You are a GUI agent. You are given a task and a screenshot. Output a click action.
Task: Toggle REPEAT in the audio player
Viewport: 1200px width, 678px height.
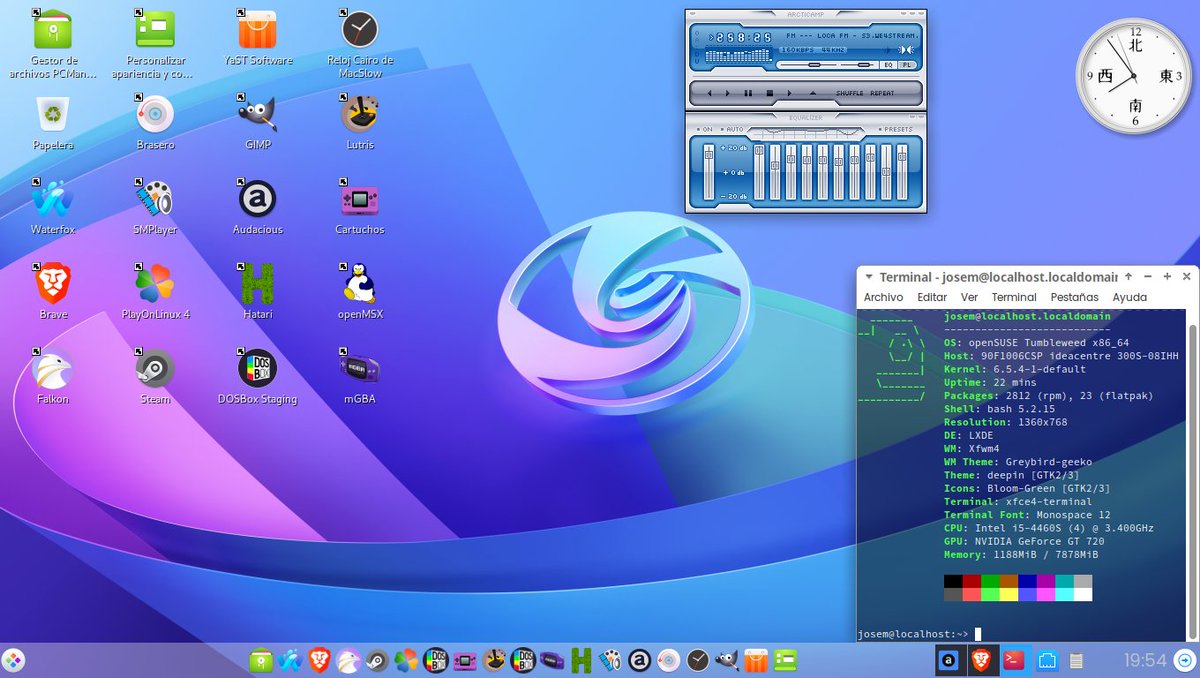882,93
